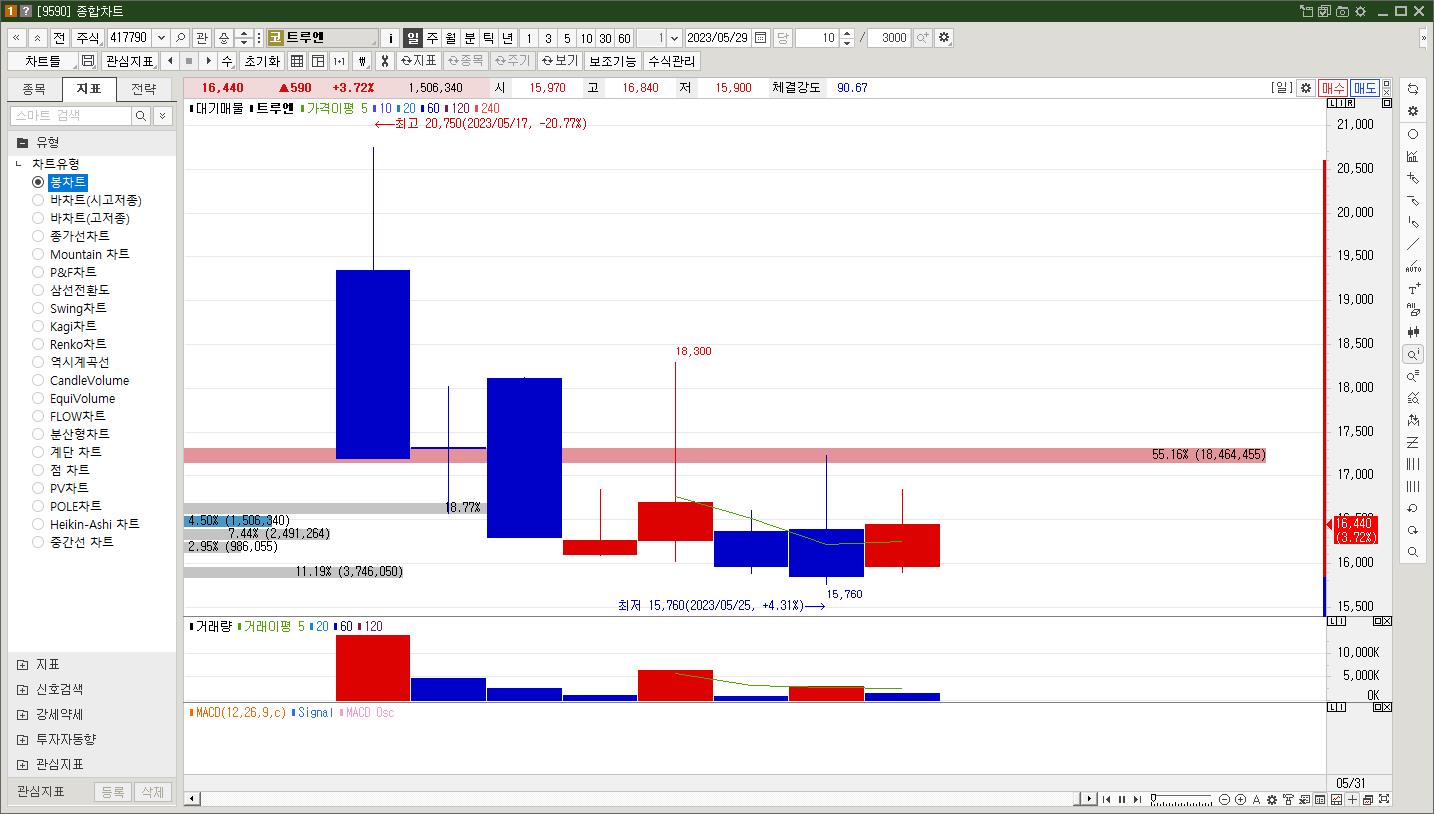Viewport: 1434px width, 814px height.
Task: Click the scissors cut-chart icon
Action: 384,61
